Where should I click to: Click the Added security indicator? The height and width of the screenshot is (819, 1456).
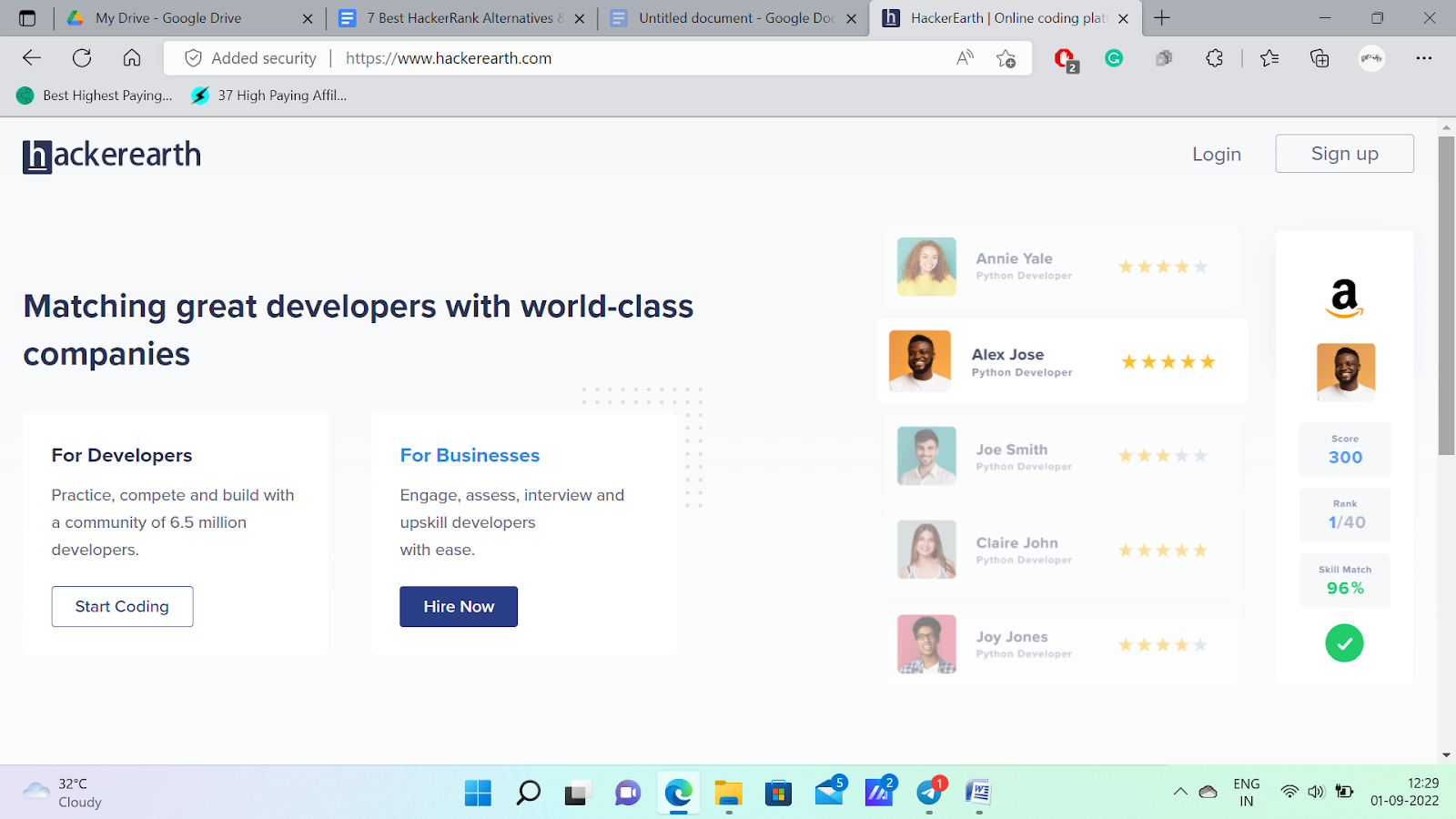pyautogui.click(x=250, y=58)
